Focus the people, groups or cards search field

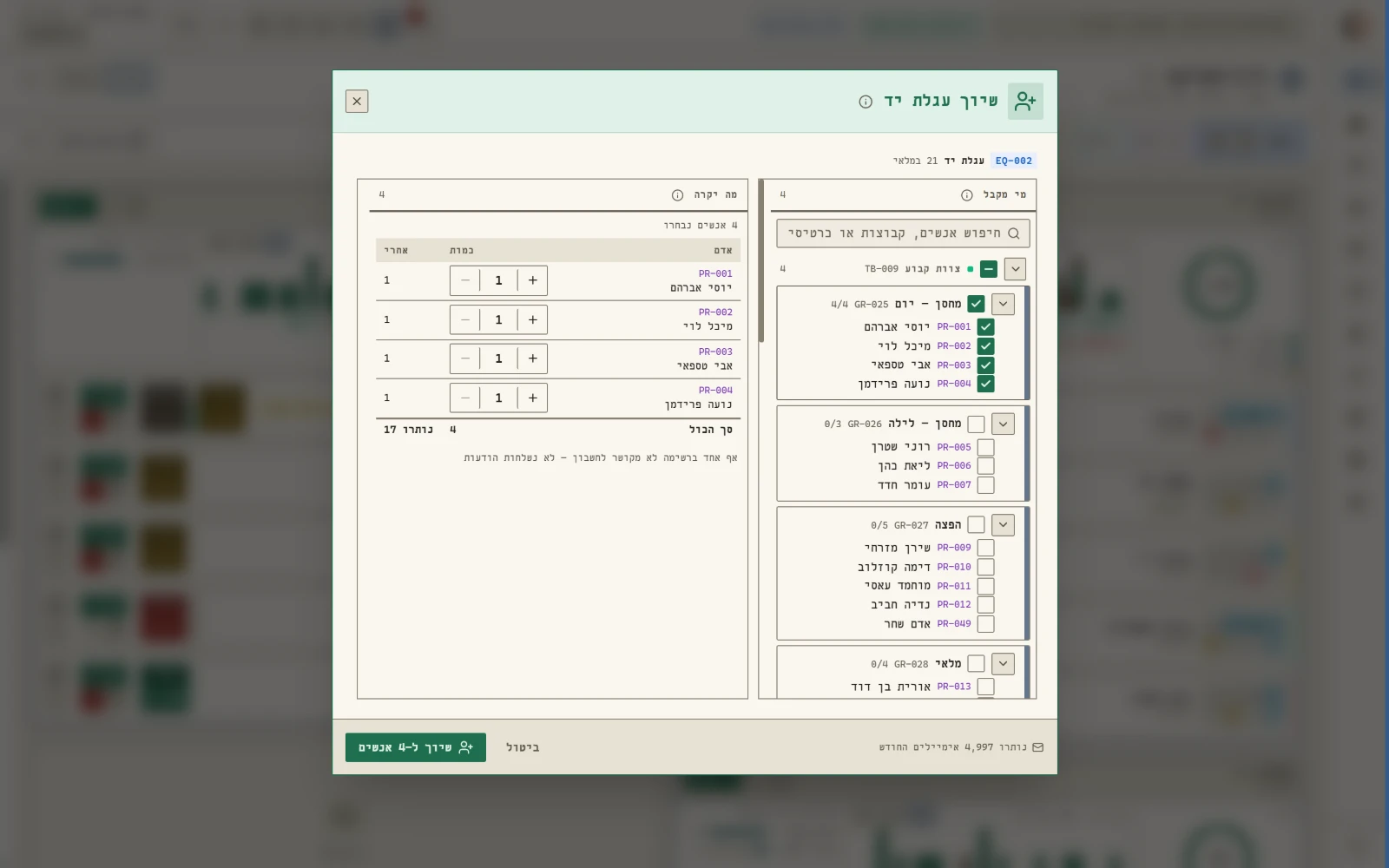(x=903, y=233)
